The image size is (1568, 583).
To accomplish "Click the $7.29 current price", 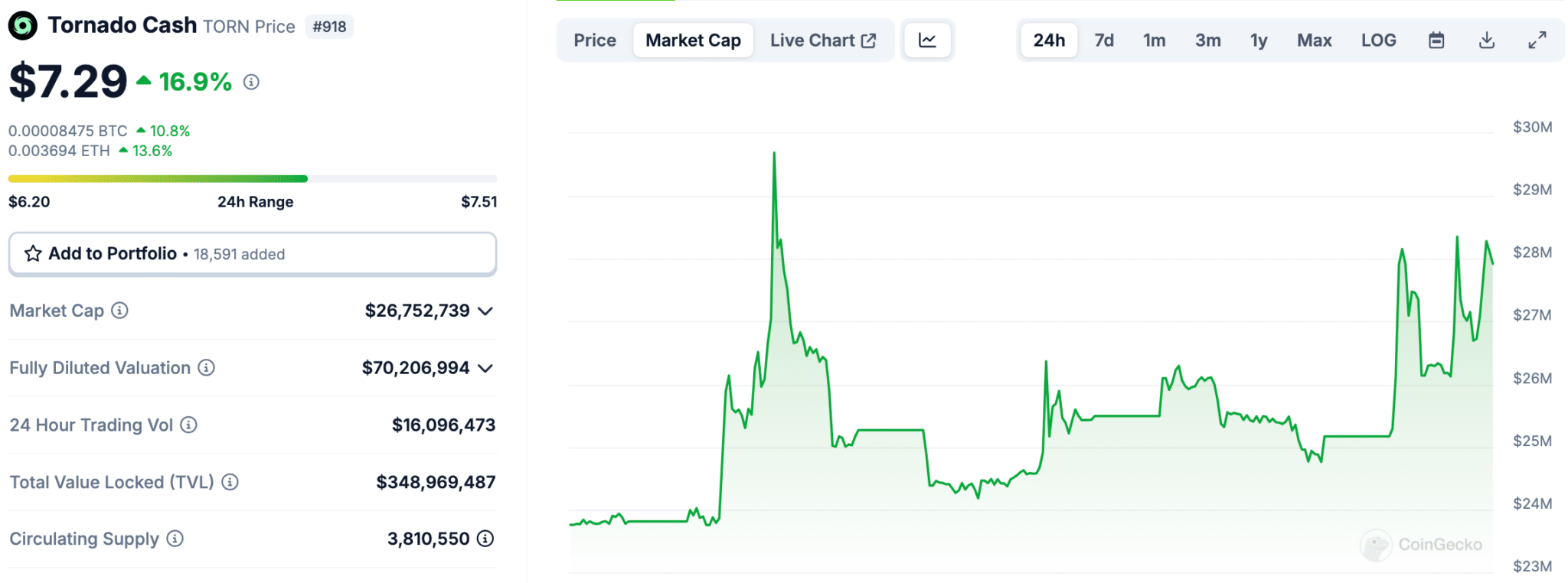I will click(68, 81).
